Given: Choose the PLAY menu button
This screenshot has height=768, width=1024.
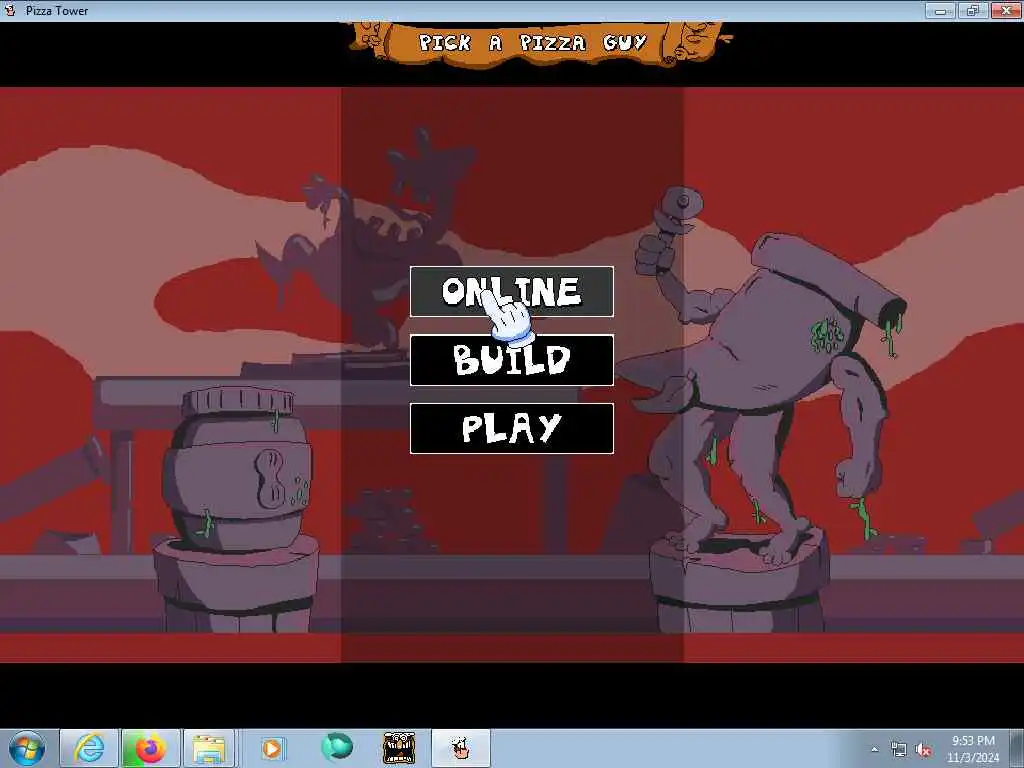Looking at the screenshot, I should pyautogui.click(x=511, y=428).
